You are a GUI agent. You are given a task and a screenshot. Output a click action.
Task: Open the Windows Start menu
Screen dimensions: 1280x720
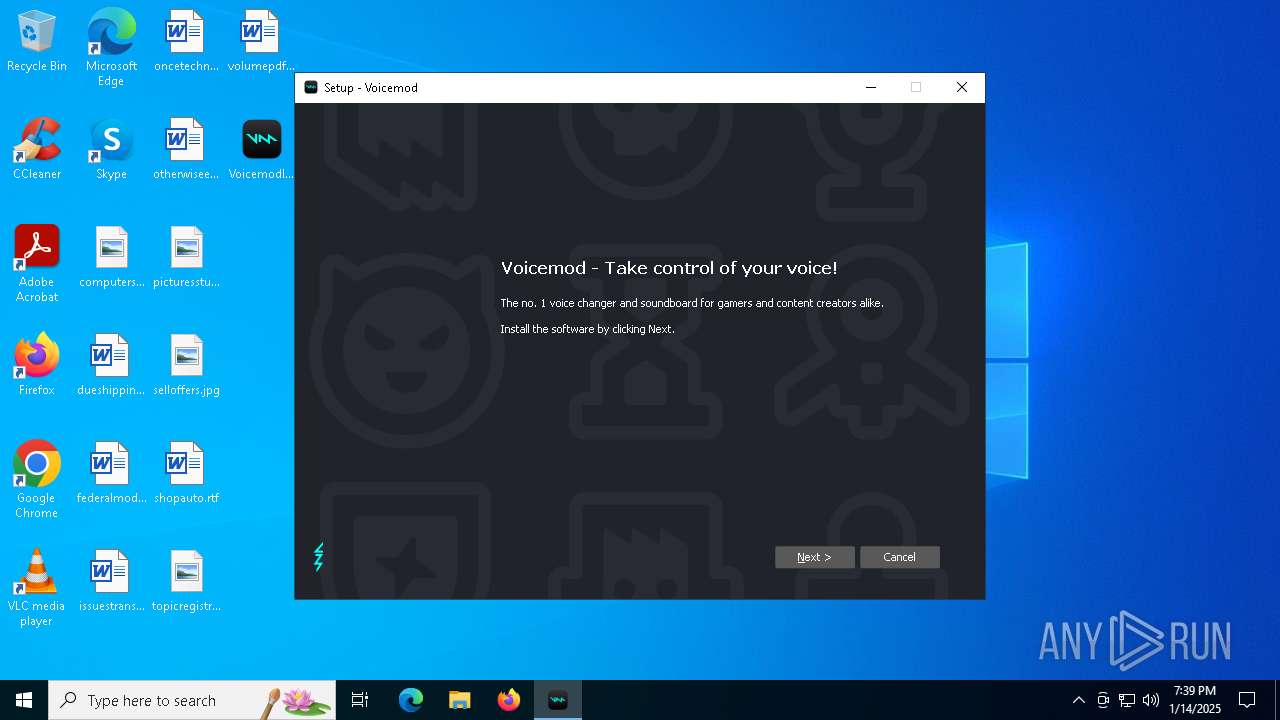(x=24, y=700)
